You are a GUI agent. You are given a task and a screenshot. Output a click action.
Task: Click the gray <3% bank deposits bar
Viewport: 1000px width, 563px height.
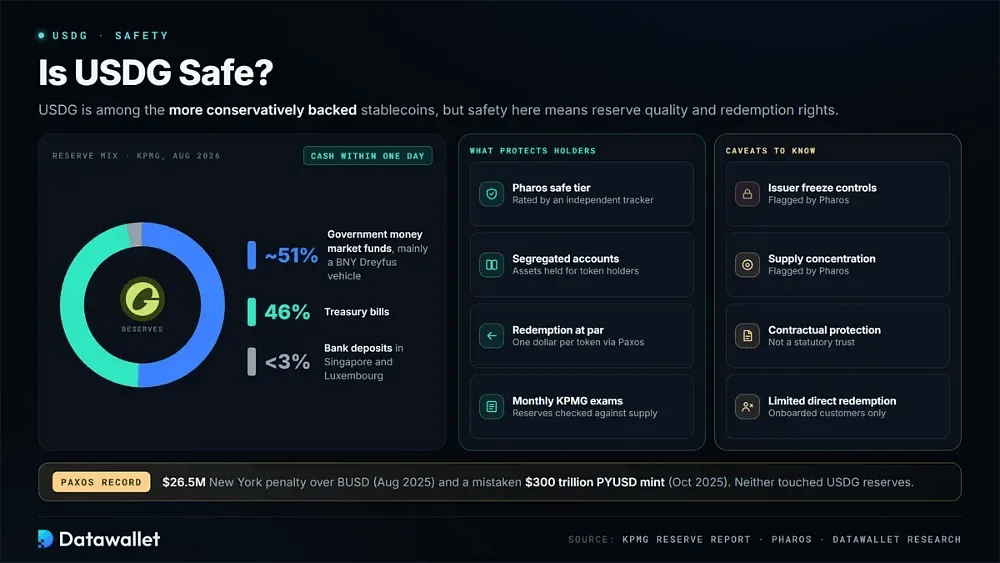pos(251,362)
